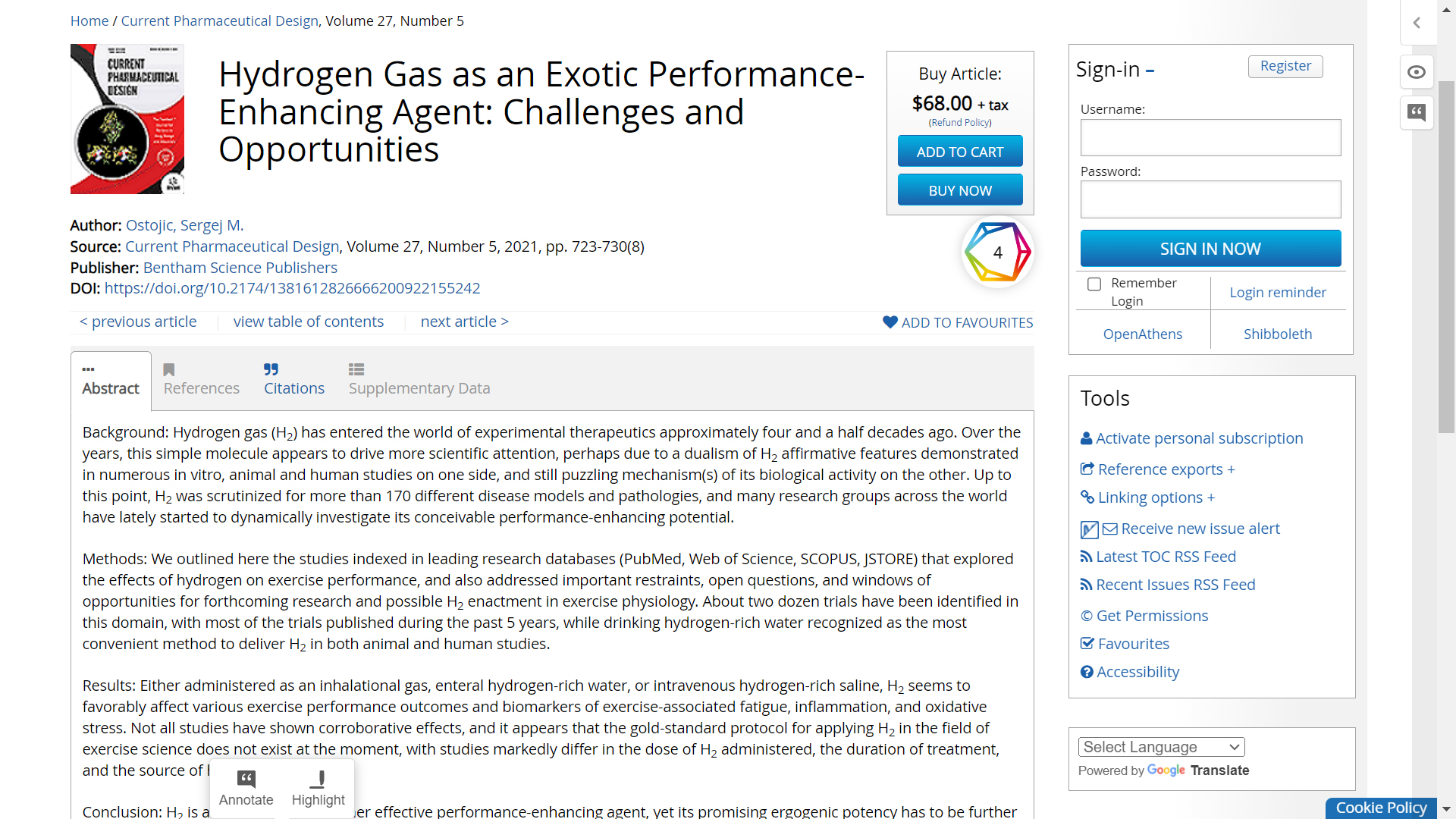Click the Latest TOC RSS Feed icon
Image resolution: width=1456 pixels, height=819 pixels.
pyautogui.click(x=1086, y=557)
